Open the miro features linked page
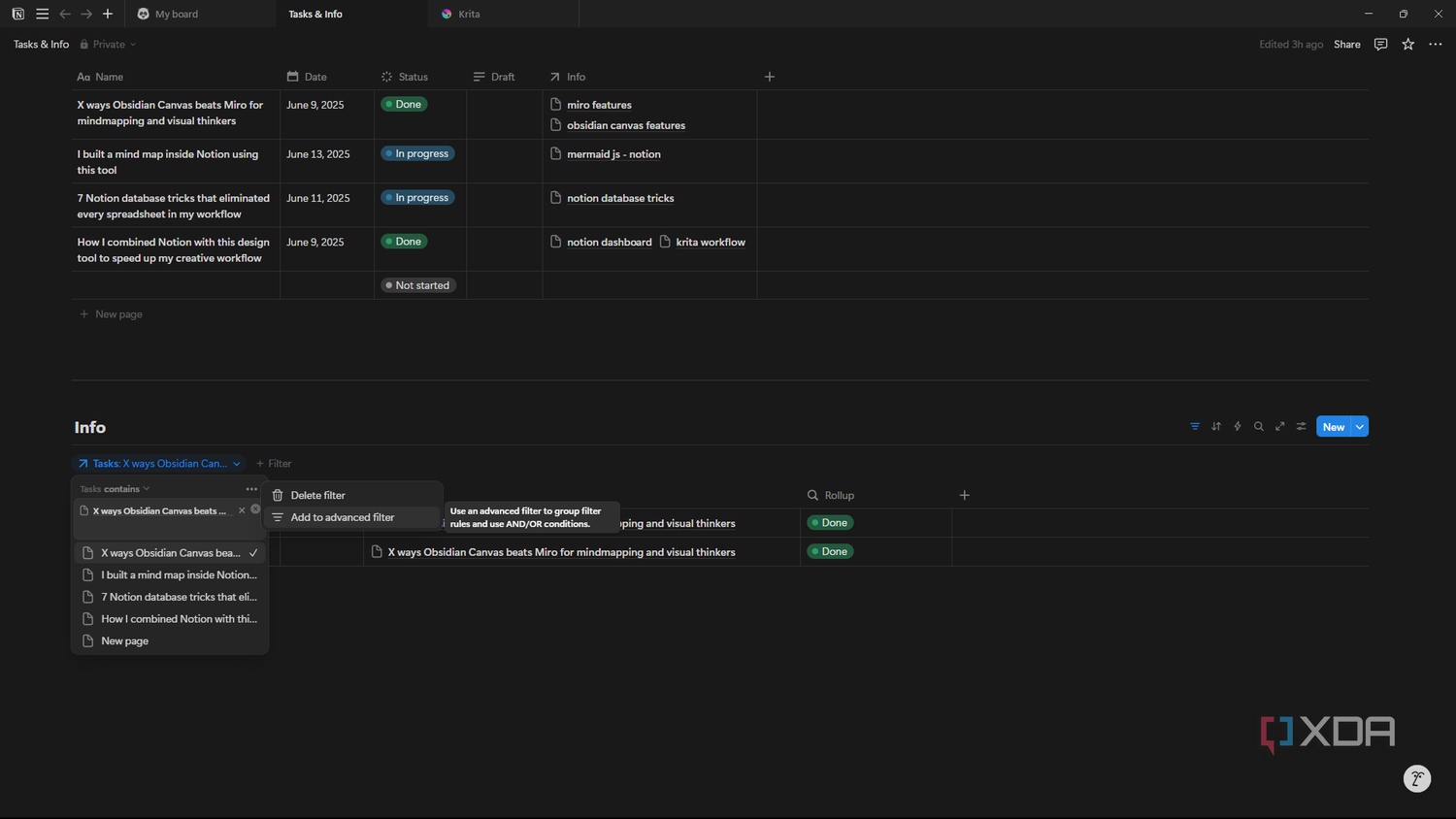The image size is (1456, 819). 599,105
